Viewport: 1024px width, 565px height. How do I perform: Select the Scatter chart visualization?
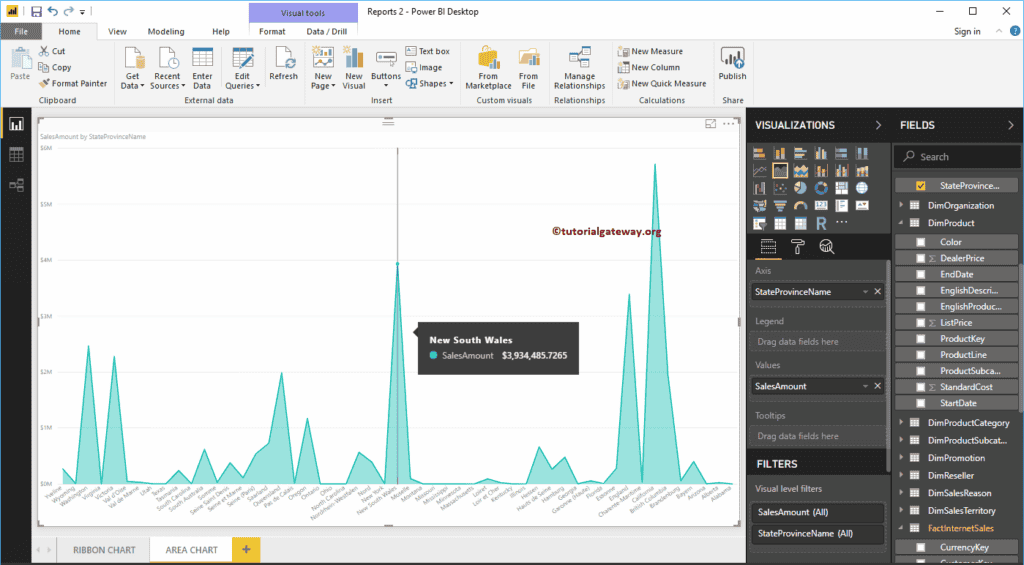pos(780,188)
